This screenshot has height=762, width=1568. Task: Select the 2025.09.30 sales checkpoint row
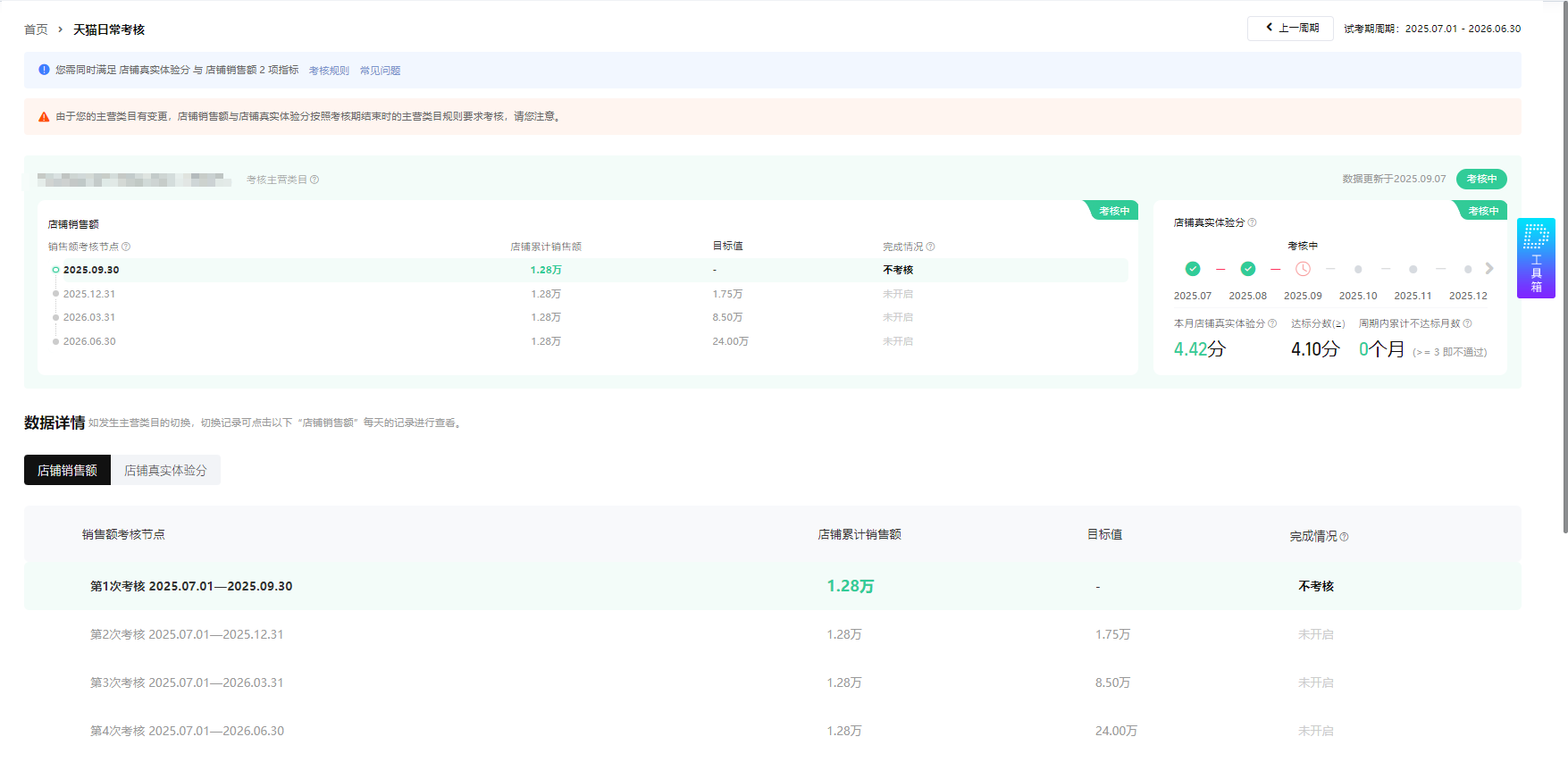[91, 270]
